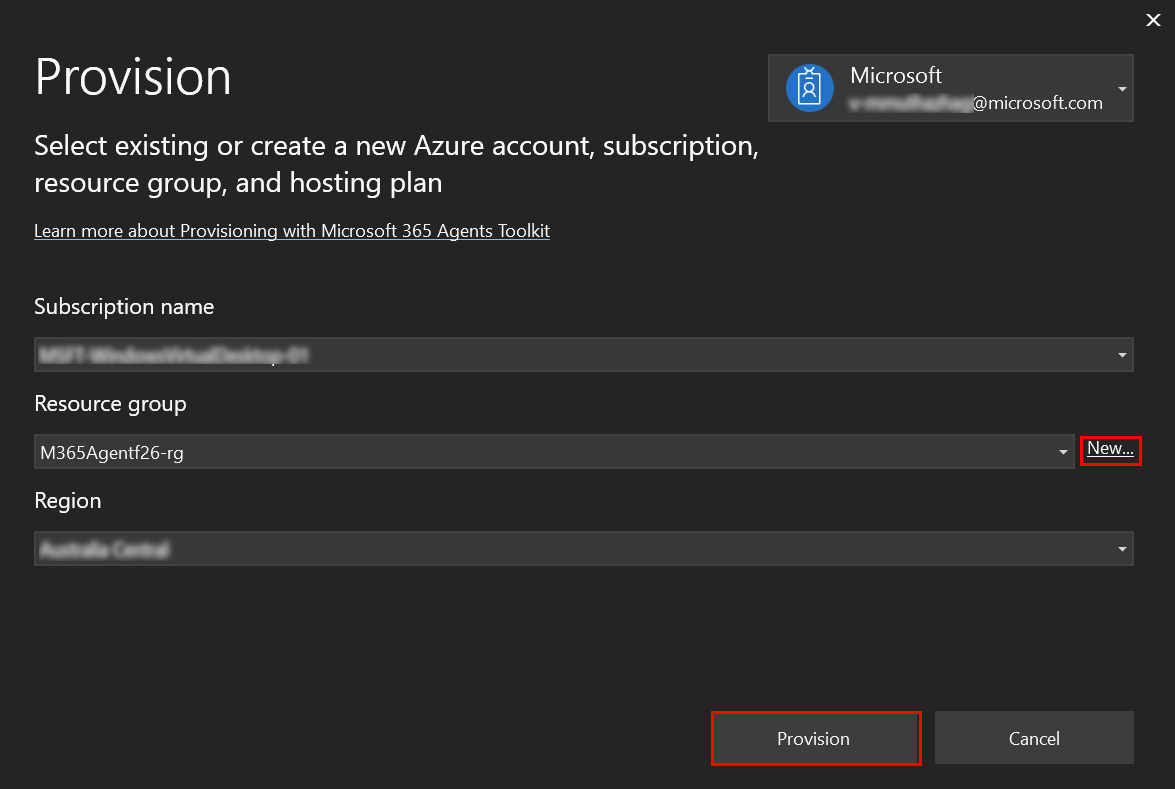Image resolution: width=1175 pixels, height=789 pixels.
Task: Click the Microsoft account badge icon
Action: click(x=809, y=88)
